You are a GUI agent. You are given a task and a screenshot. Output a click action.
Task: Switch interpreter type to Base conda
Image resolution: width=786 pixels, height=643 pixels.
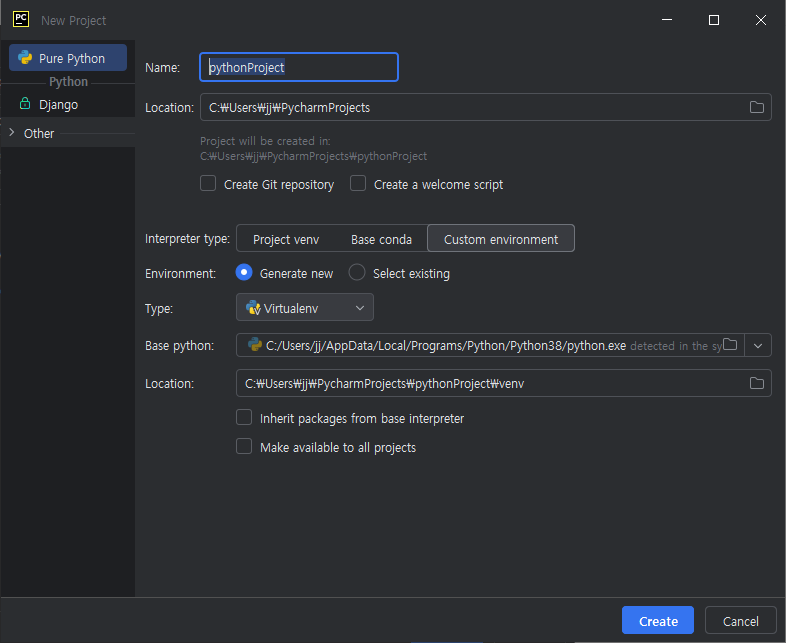(x=381, y=239)
